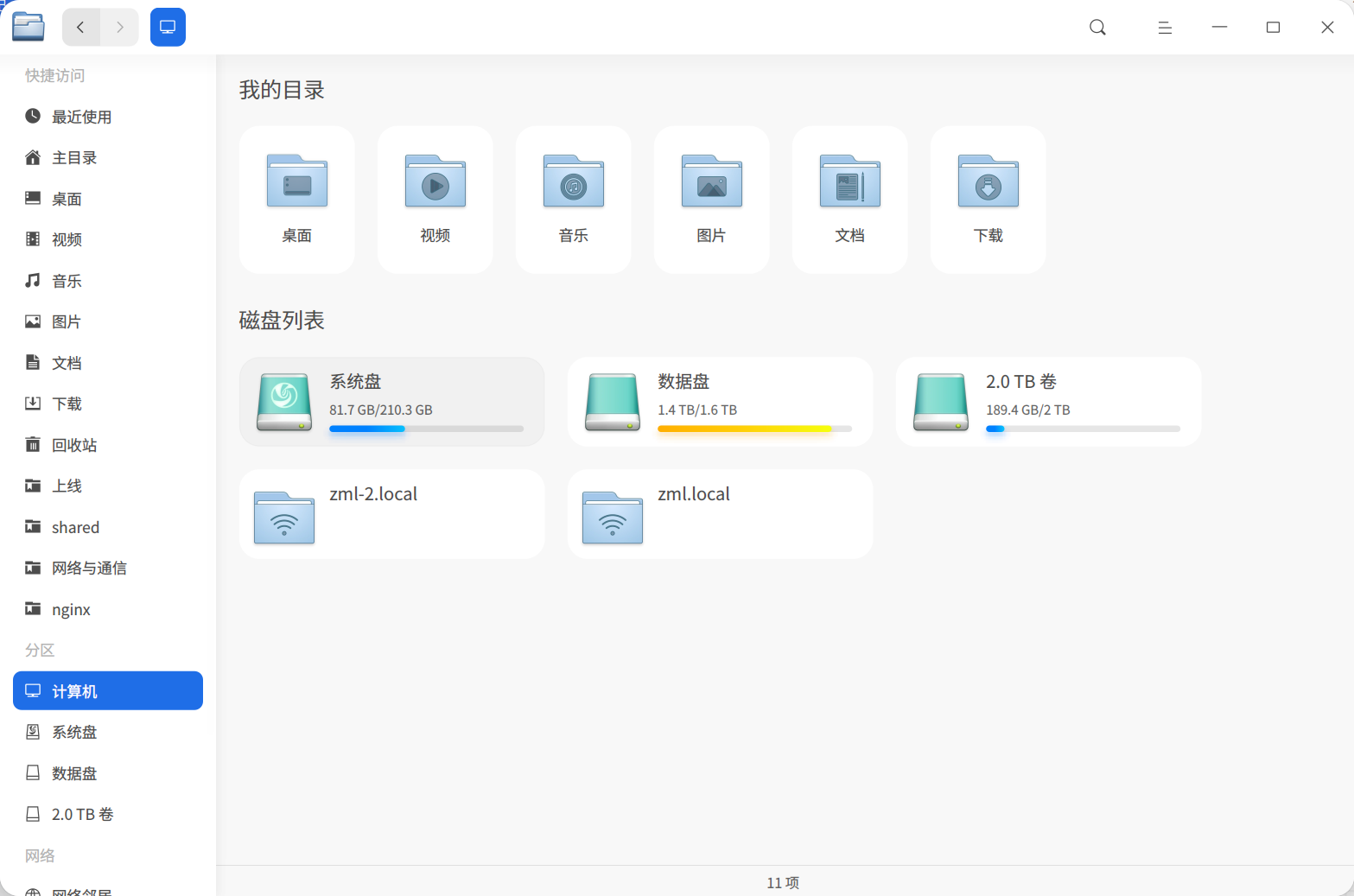
Task: Select the nginx bookmark in sidebar
Action: tap(71, 609)
